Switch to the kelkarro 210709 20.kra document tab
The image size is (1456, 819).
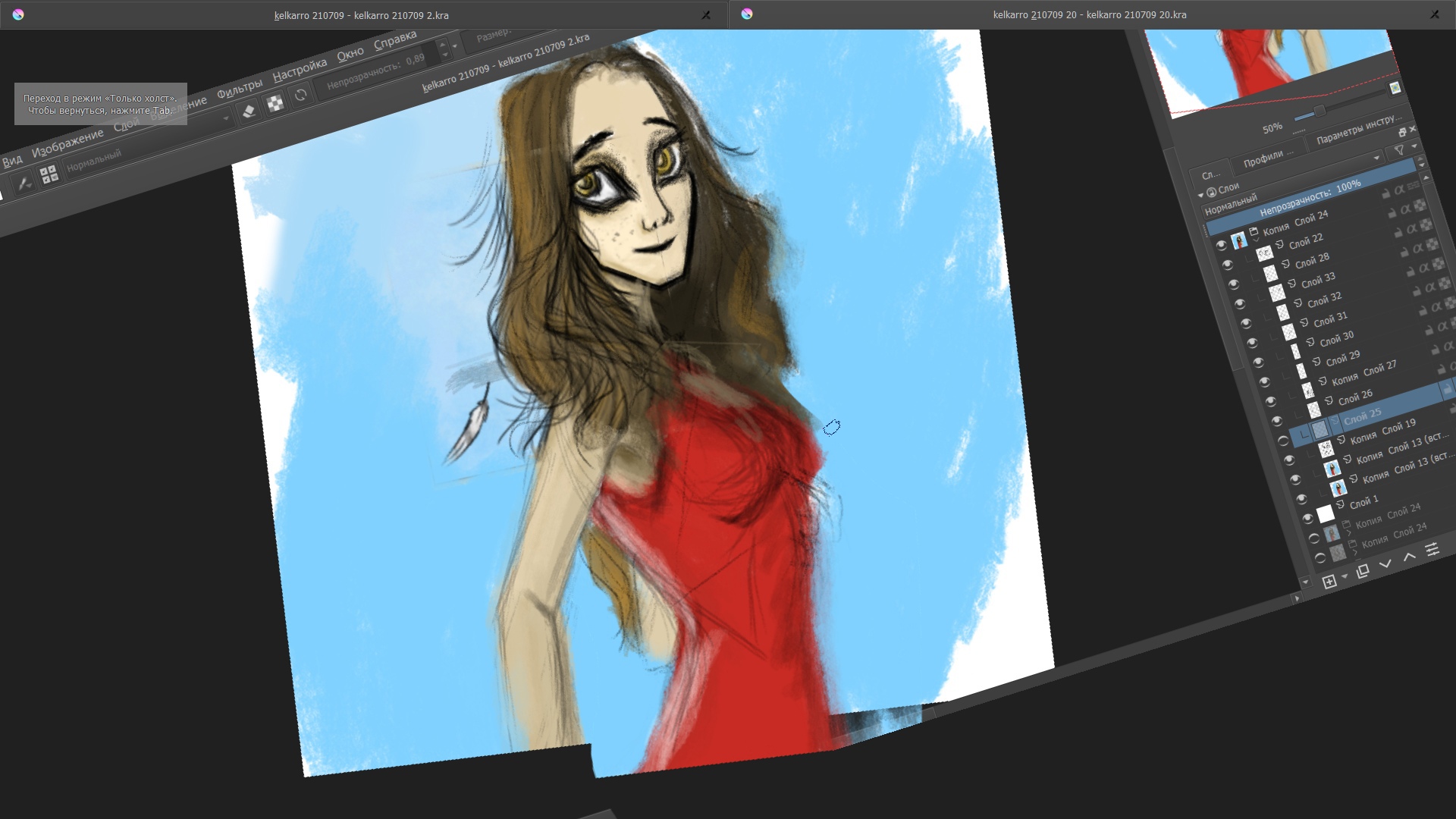tap(1089, 14)
